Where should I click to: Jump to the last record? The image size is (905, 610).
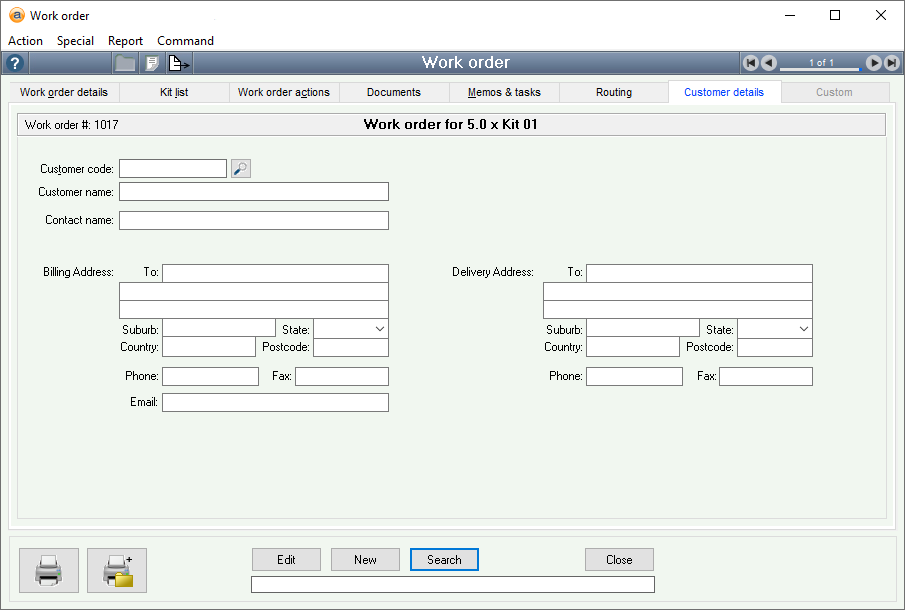[891, 63]
